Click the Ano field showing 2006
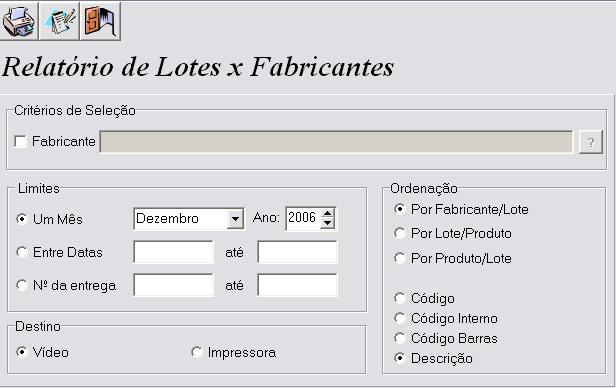 pyautogui.click(x=302, y=218)
